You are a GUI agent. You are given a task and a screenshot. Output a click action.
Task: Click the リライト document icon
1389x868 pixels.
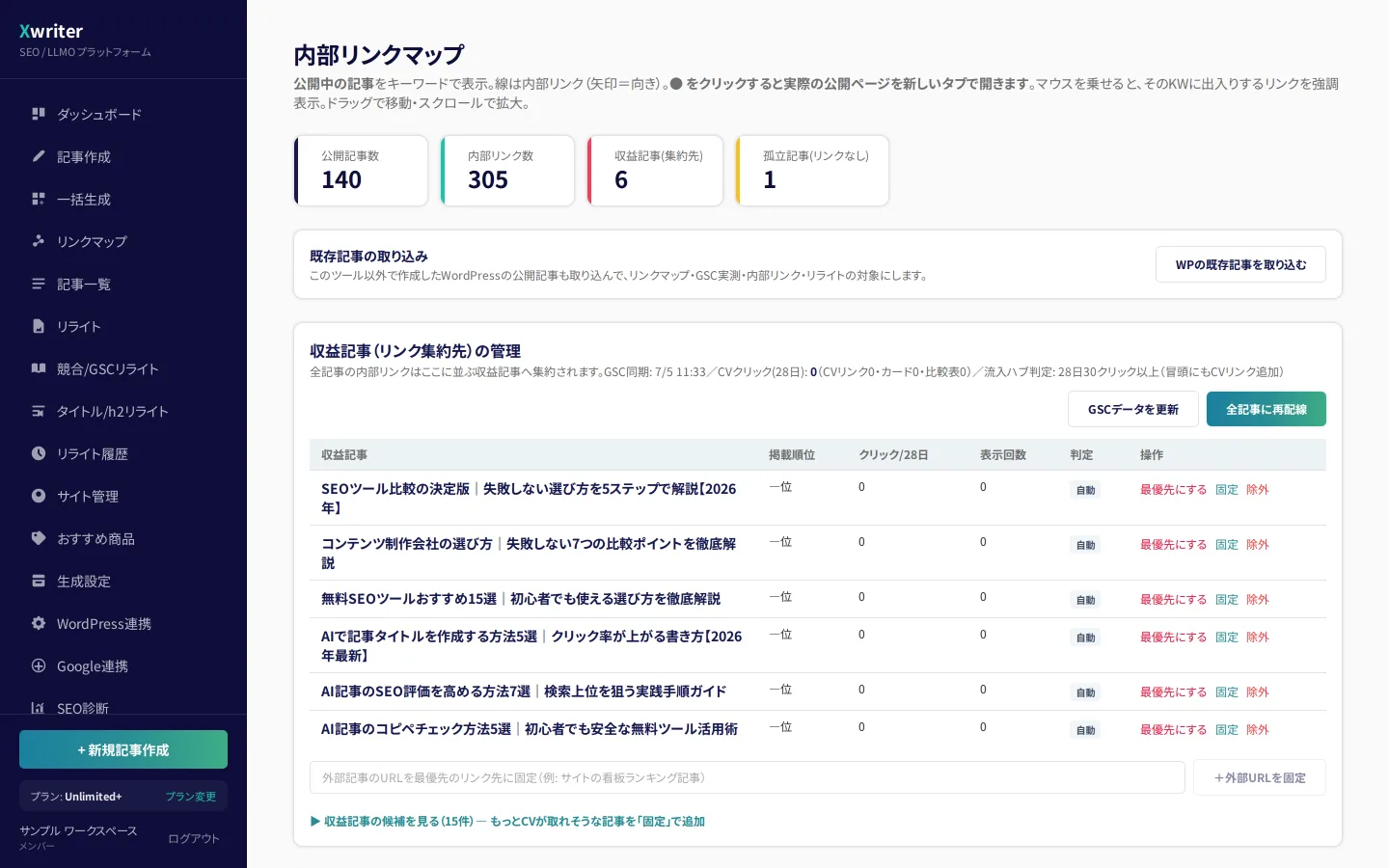click(x=39, y=326)
